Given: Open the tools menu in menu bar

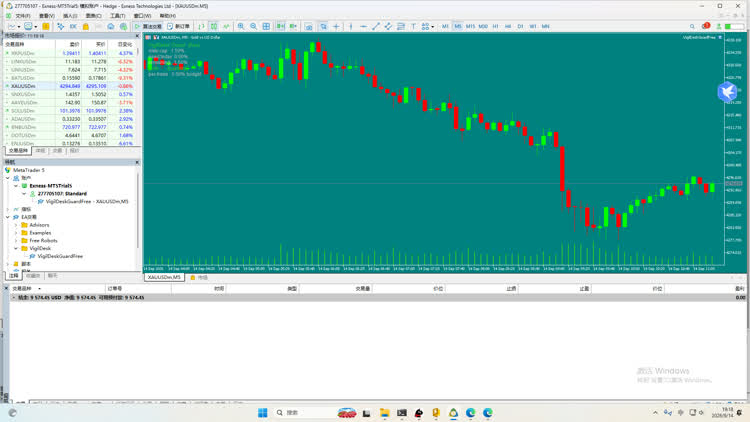Looking at the screenshot, I should [x=118, y=16].
